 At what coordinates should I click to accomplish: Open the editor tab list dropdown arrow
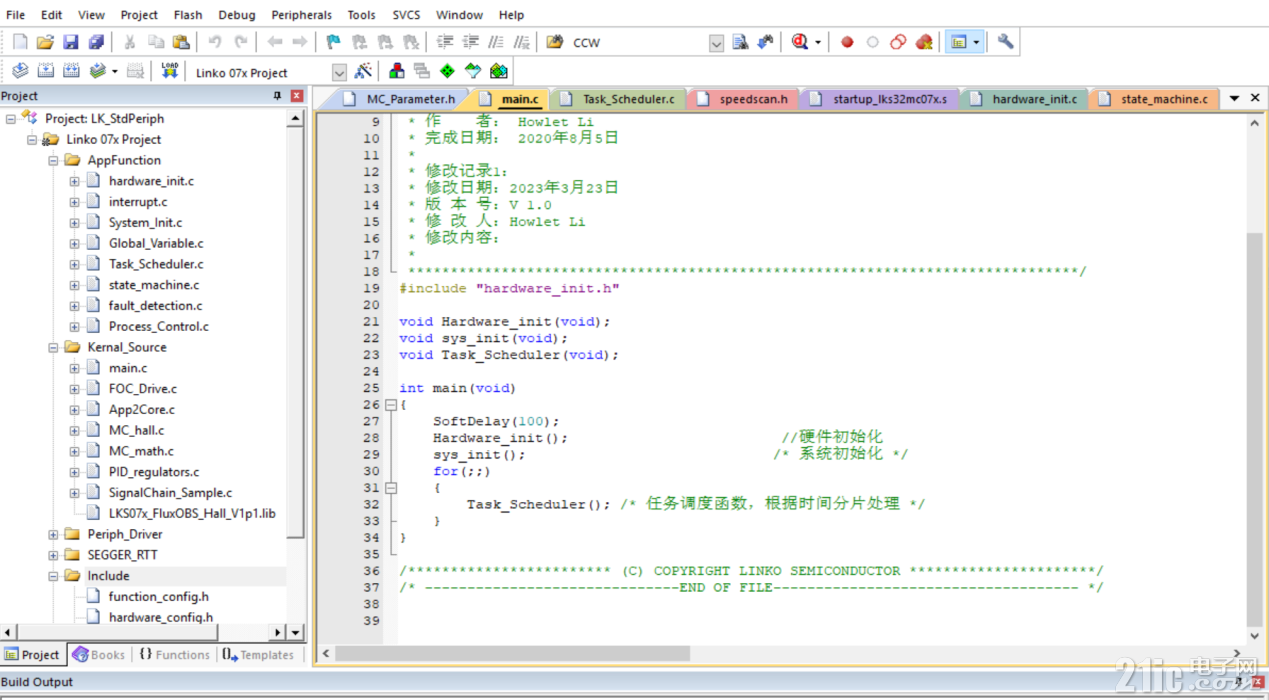(1235, 98)
